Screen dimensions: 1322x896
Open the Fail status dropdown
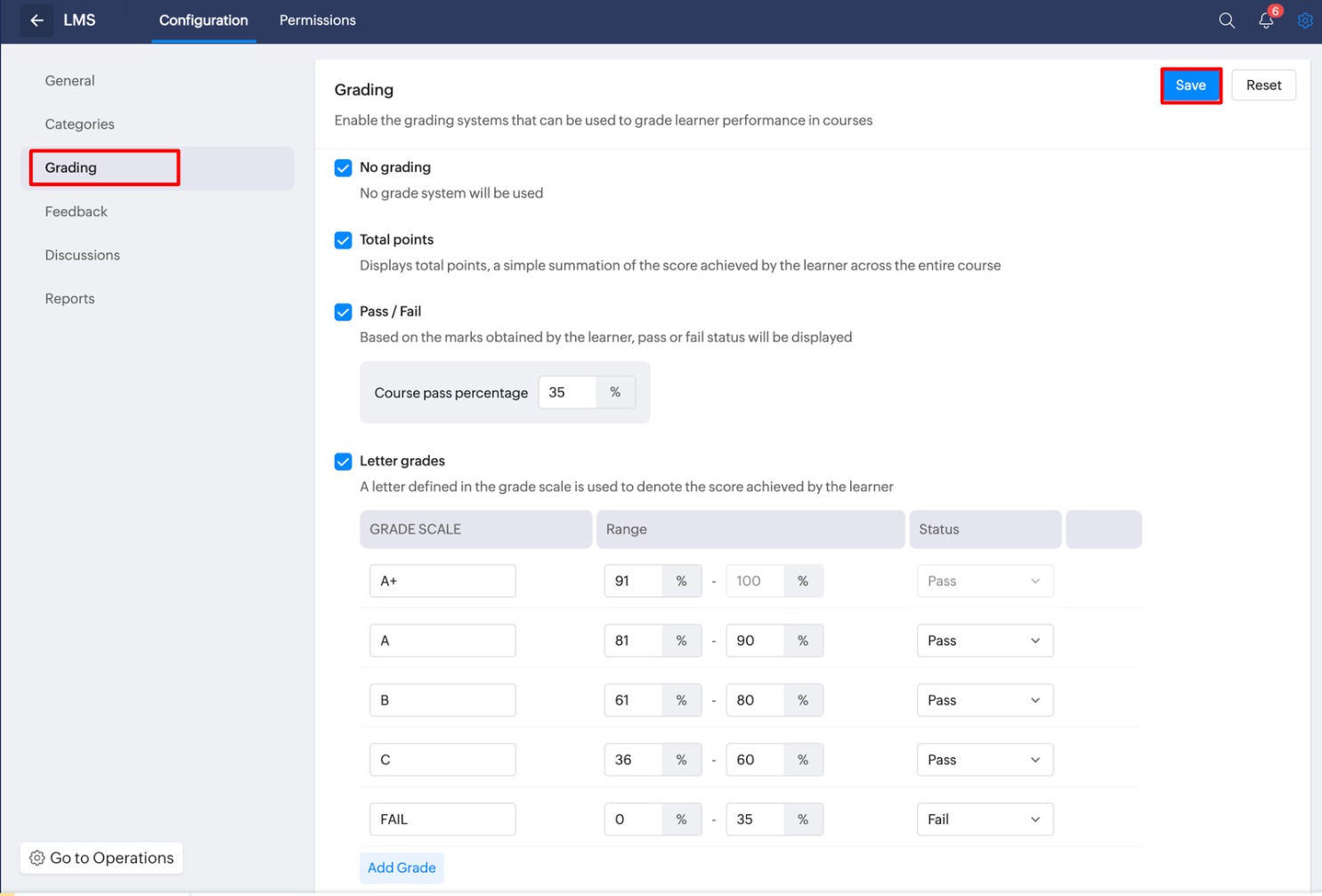pyautogui.click(x=985, y=819)
